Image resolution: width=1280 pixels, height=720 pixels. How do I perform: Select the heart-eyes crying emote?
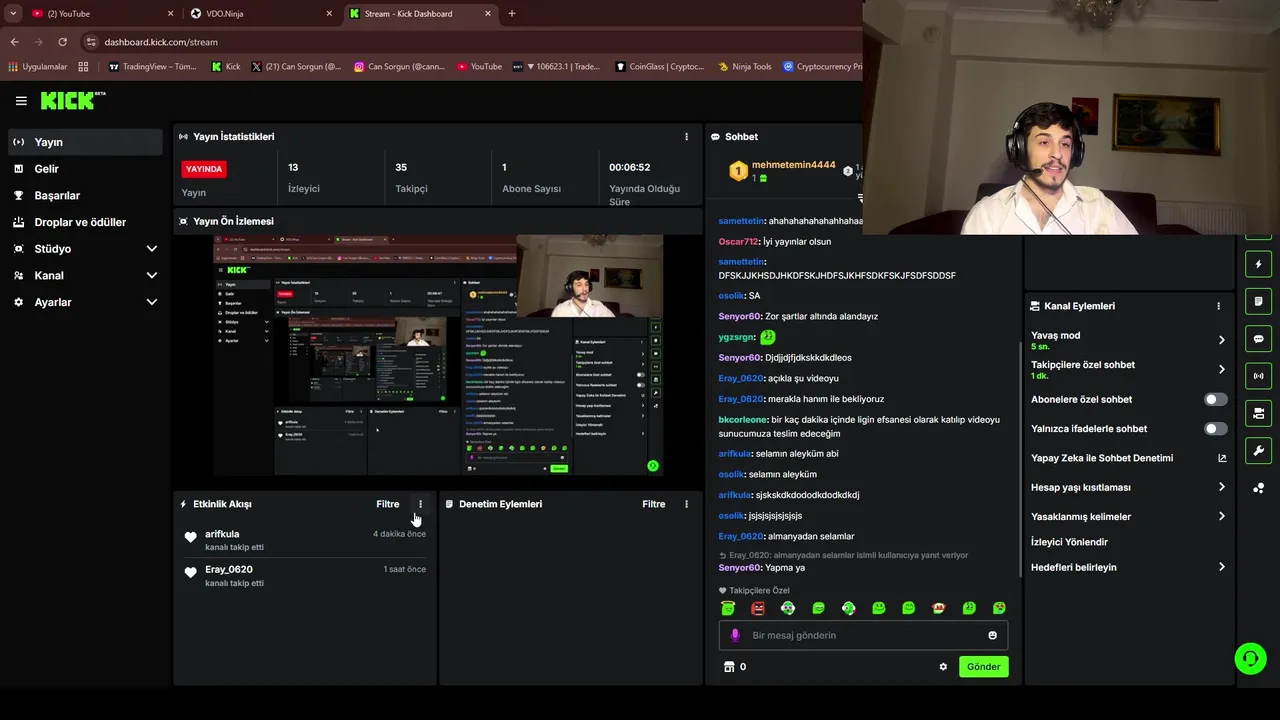[x=998, y=608]
